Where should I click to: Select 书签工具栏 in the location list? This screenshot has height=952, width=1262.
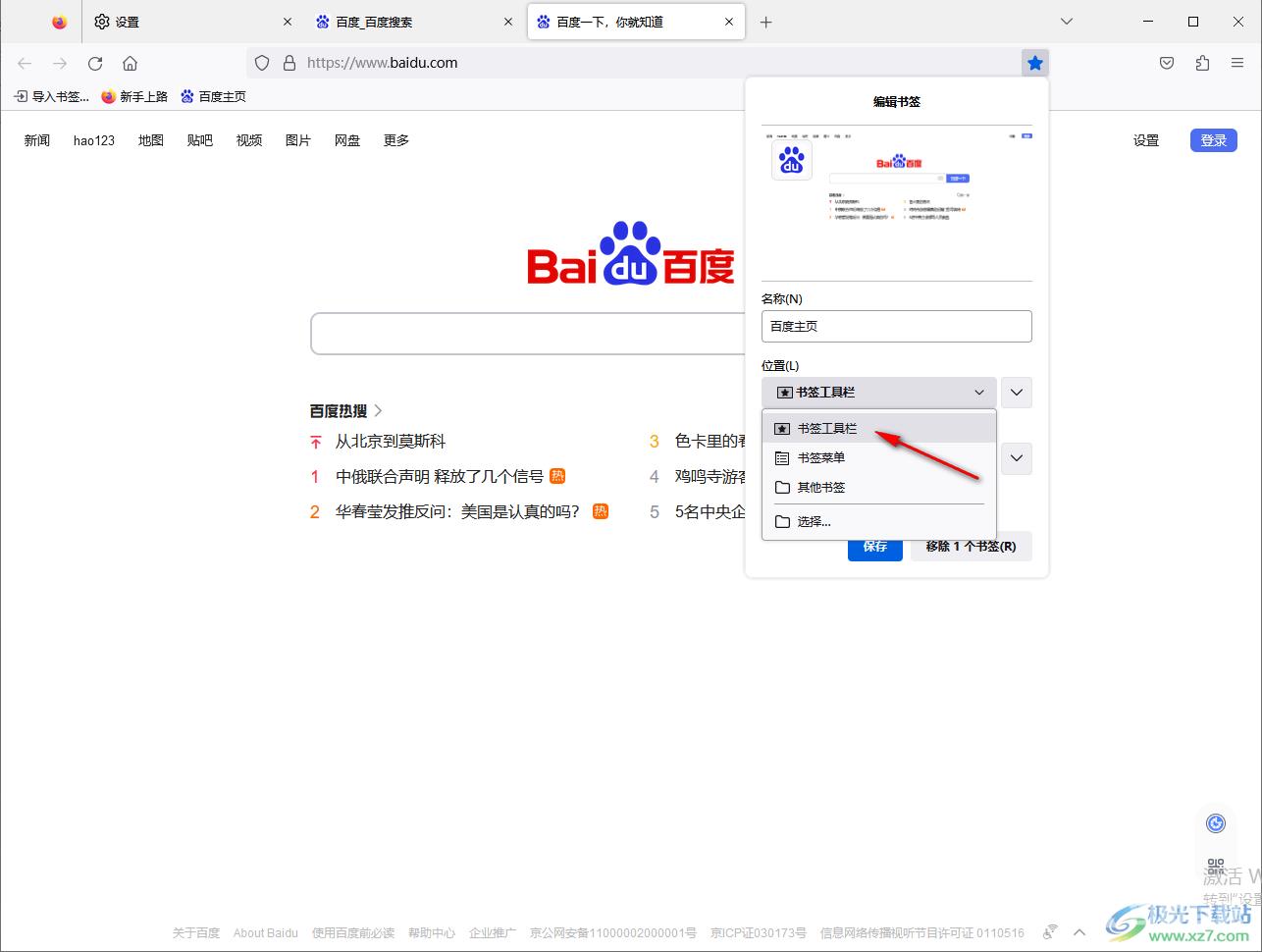click(x=879, y=429)
